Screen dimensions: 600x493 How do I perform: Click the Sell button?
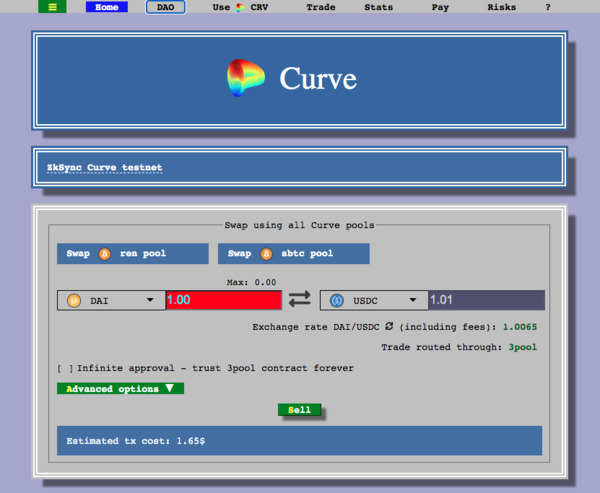[299, 410]
